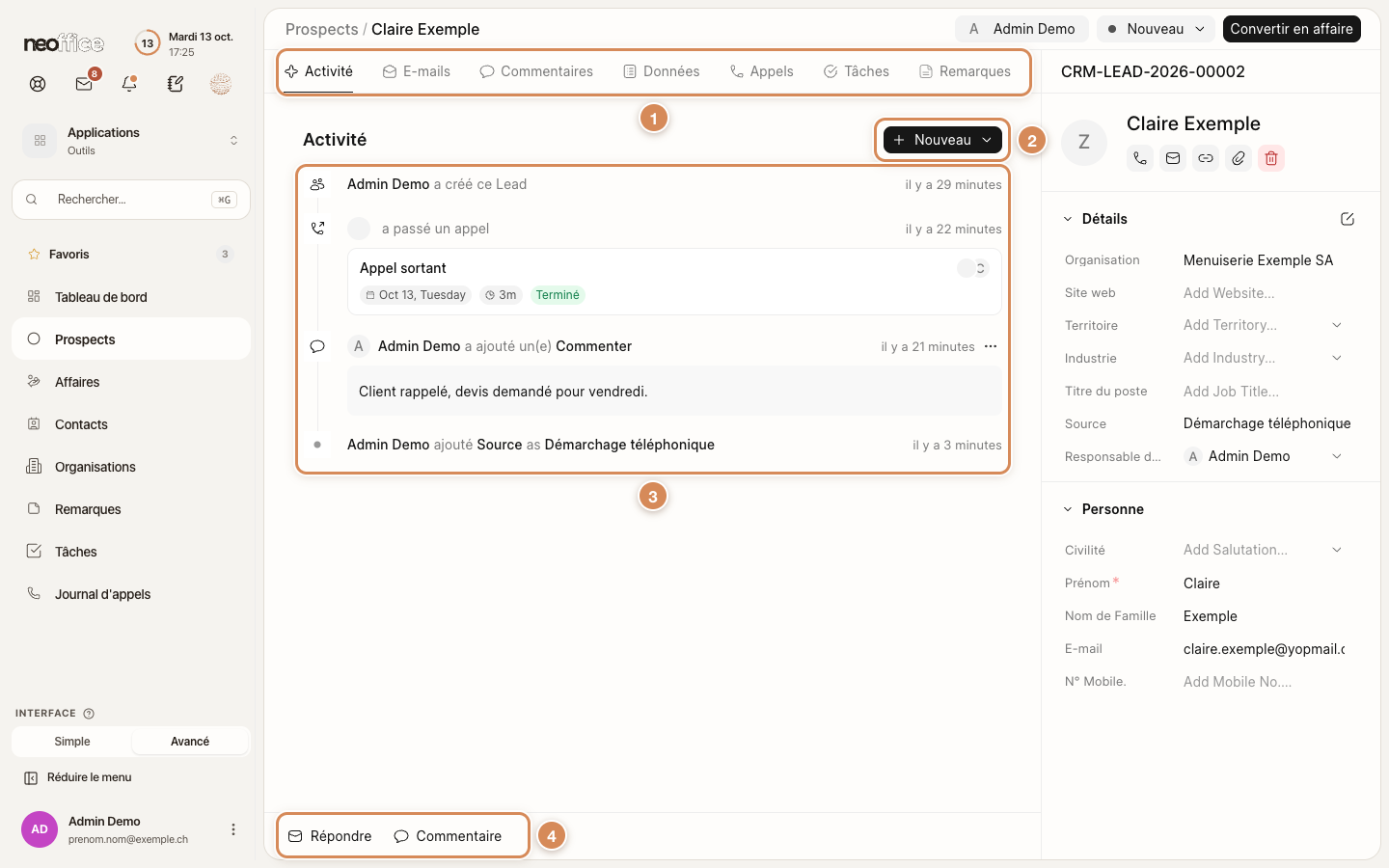Click the three-dot menu next to the Admin Demo account

[233, 829]
